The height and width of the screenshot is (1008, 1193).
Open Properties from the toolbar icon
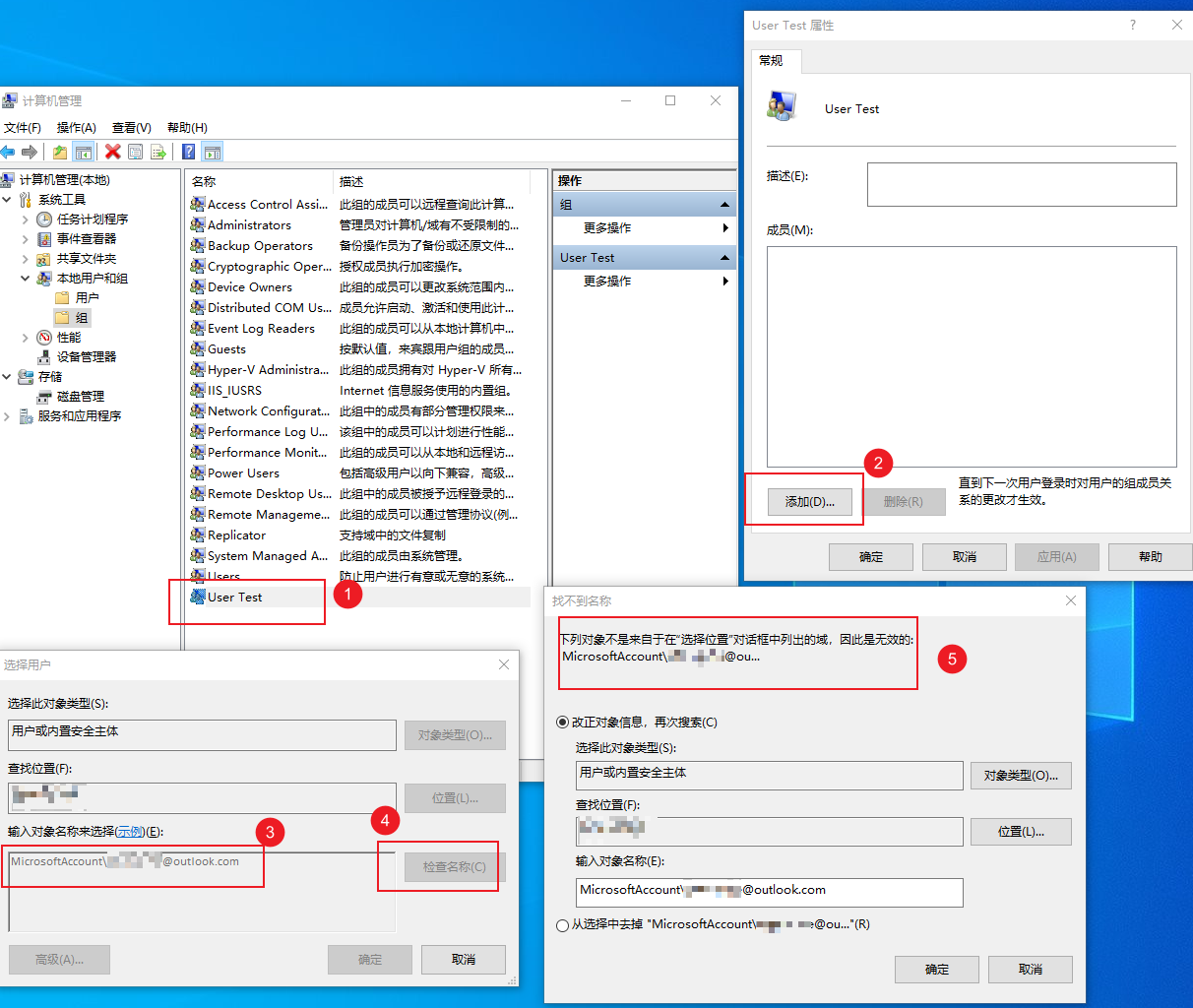pos(135,152)
